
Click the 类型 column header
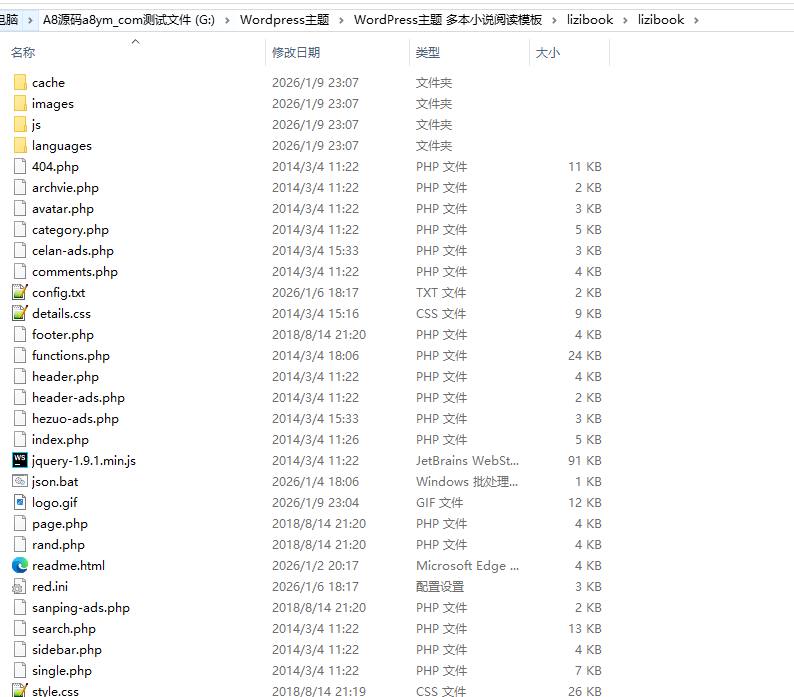[428, 53]
